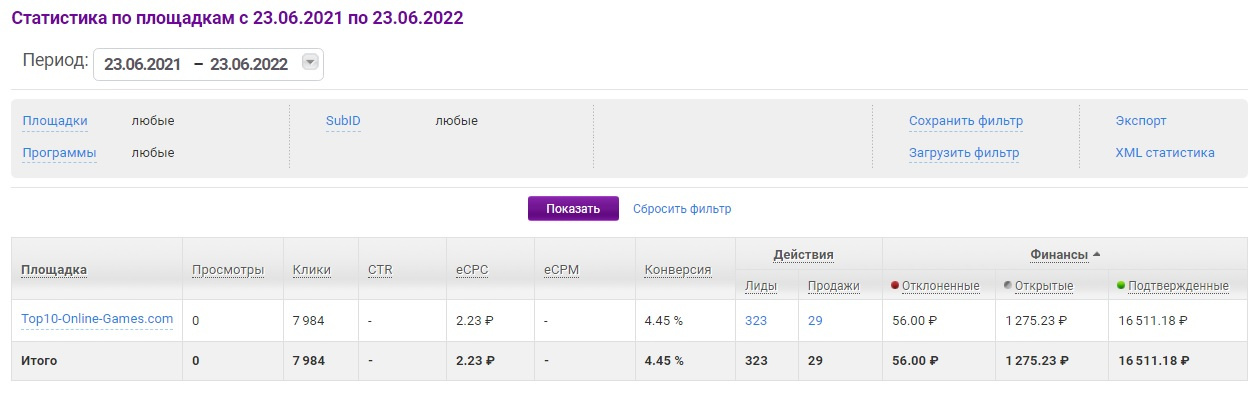Viewport: 1250px width, 412px height.
Task: Click the green Подтвержденные status dot
Action: click(1121, 285)
